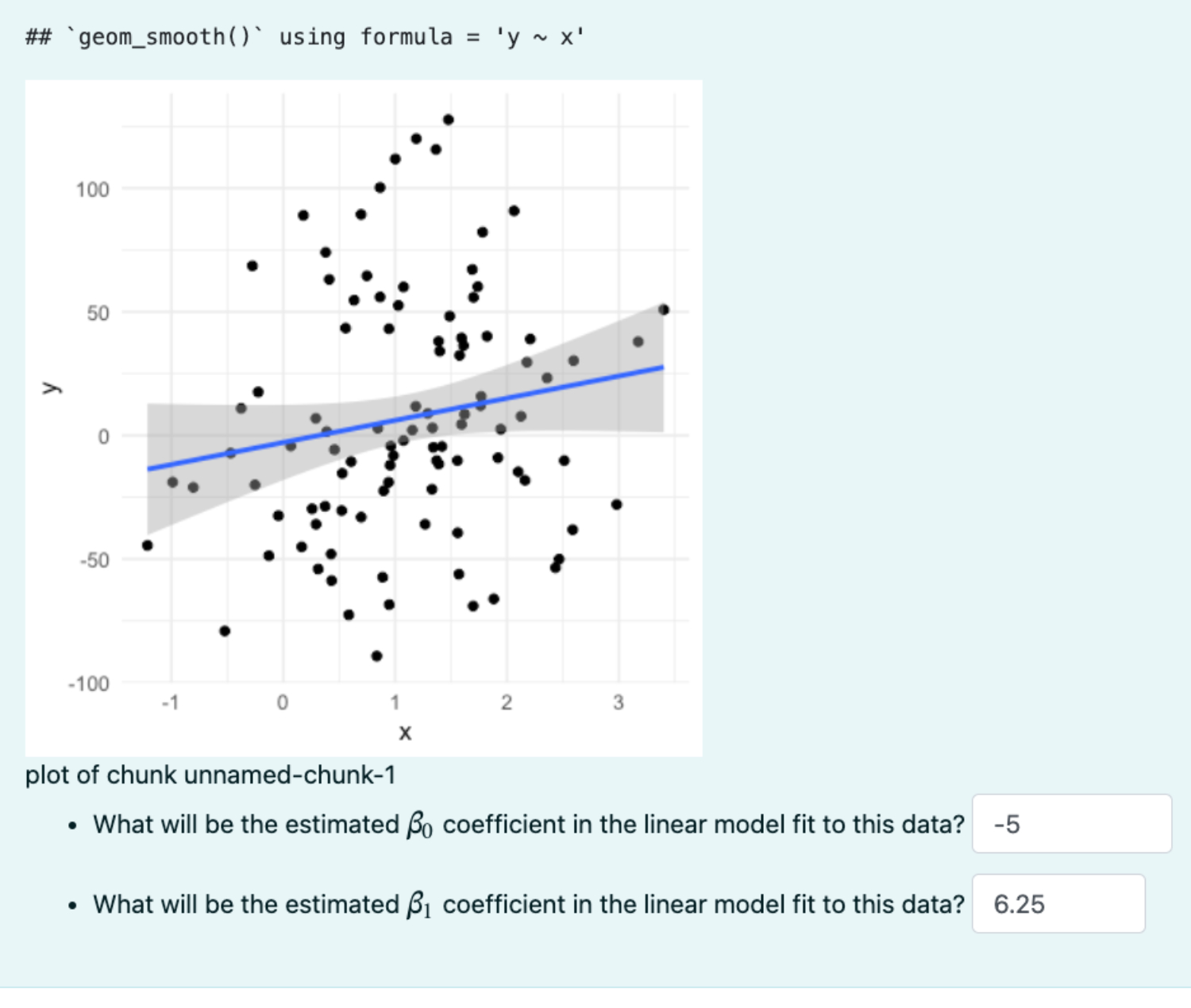Viewport: 1191px width, 1008px height.
Task: Click the bullet point beside the β₁ question
Action: [x=73, y=906]
